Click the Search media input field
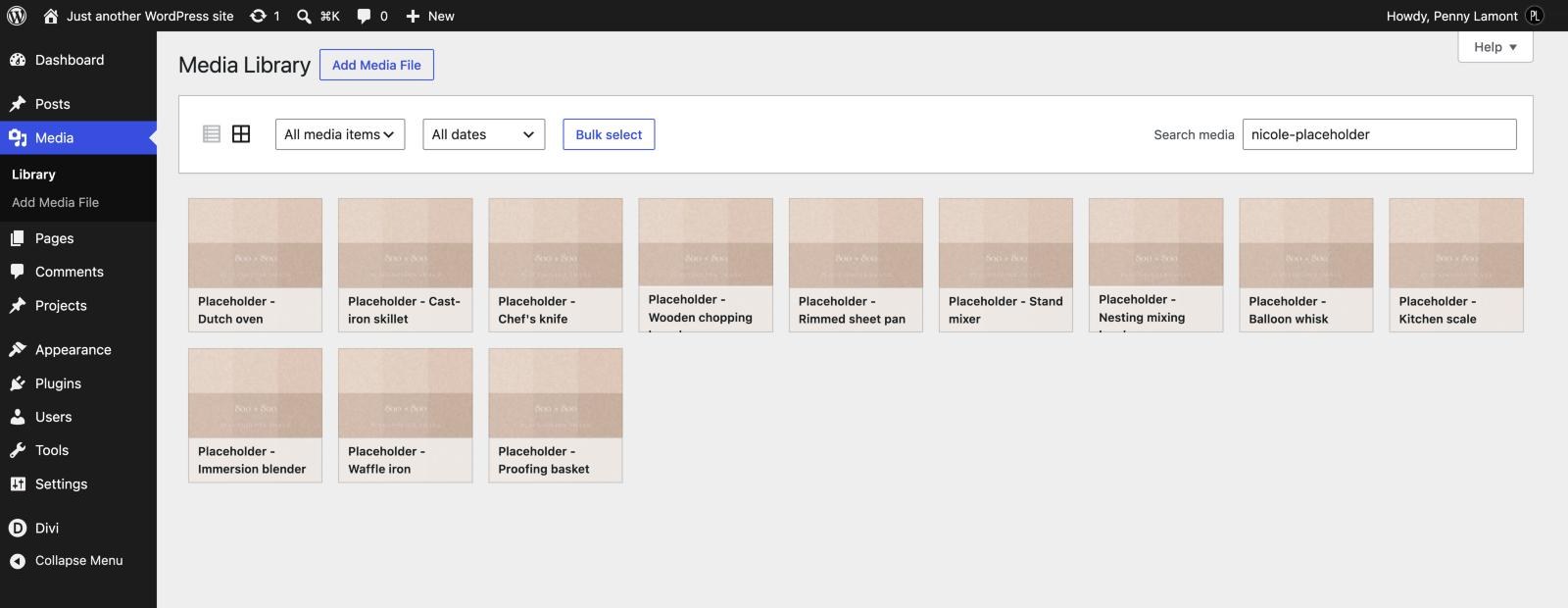This screenshot has width=1568, height=608. 1379,134
